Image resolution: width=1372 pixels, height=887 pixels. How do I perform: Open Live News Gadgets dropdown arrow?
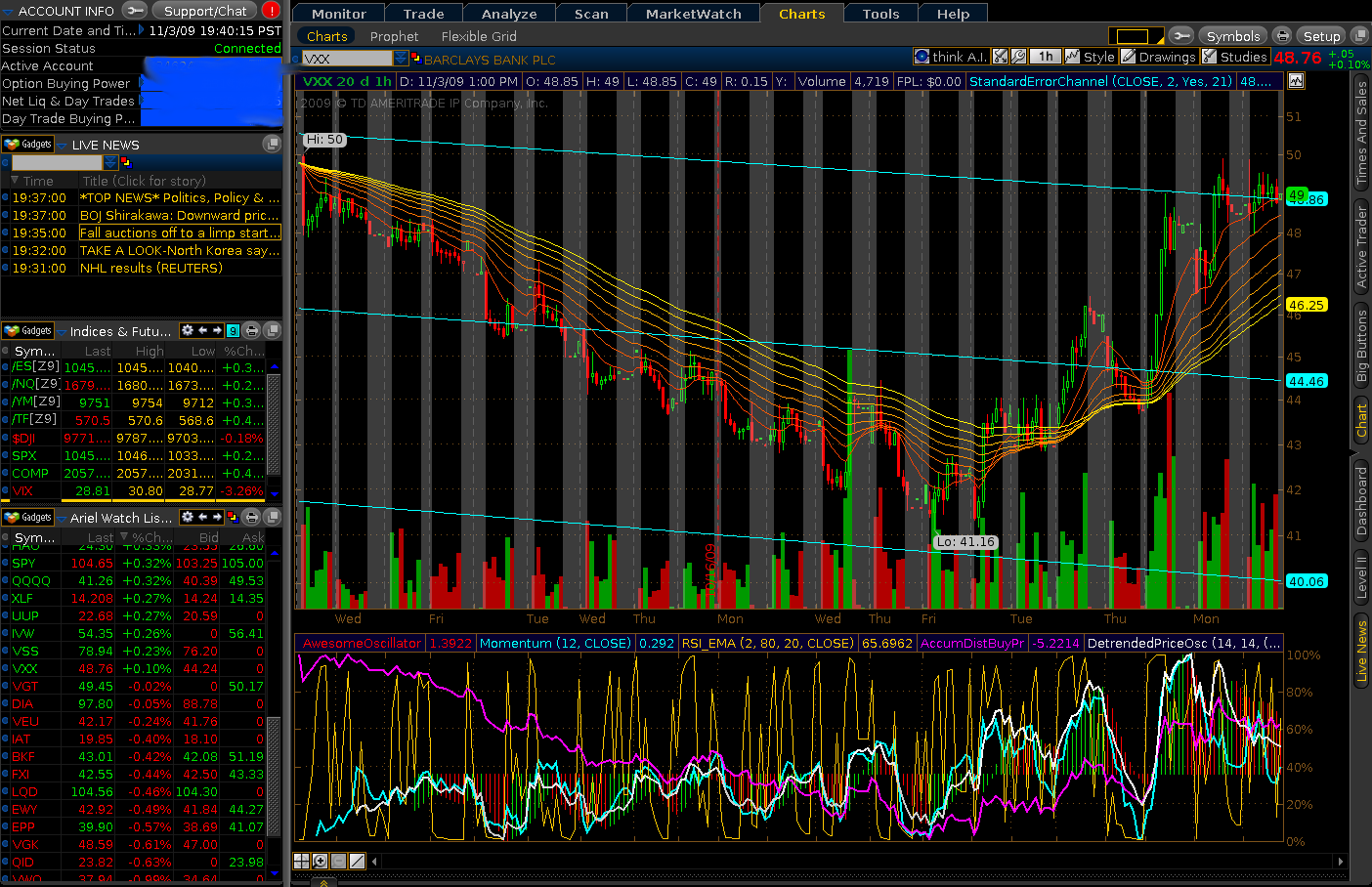60,145
